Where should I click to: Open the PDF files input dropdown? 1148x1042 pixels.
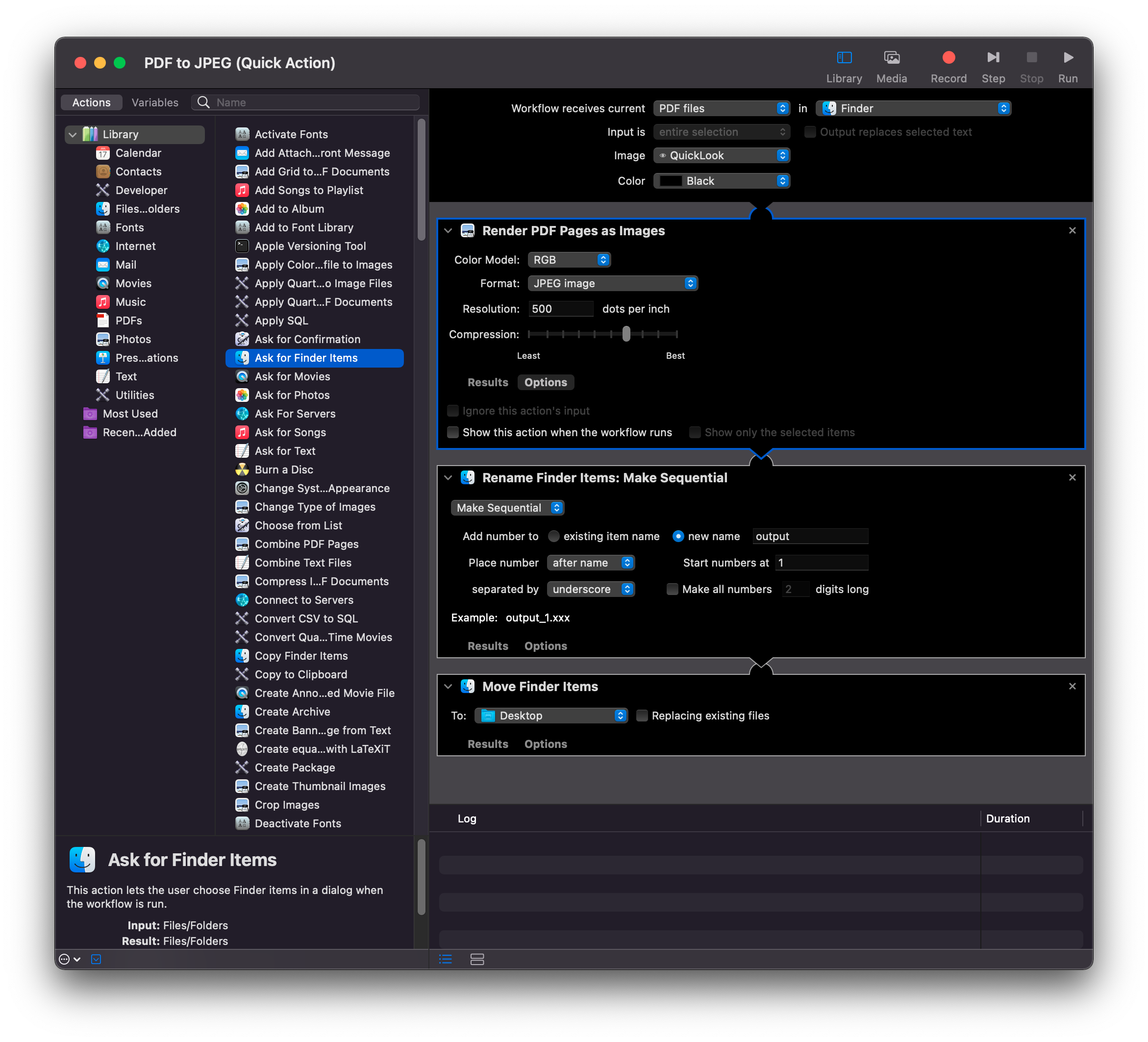coord(722,108)
